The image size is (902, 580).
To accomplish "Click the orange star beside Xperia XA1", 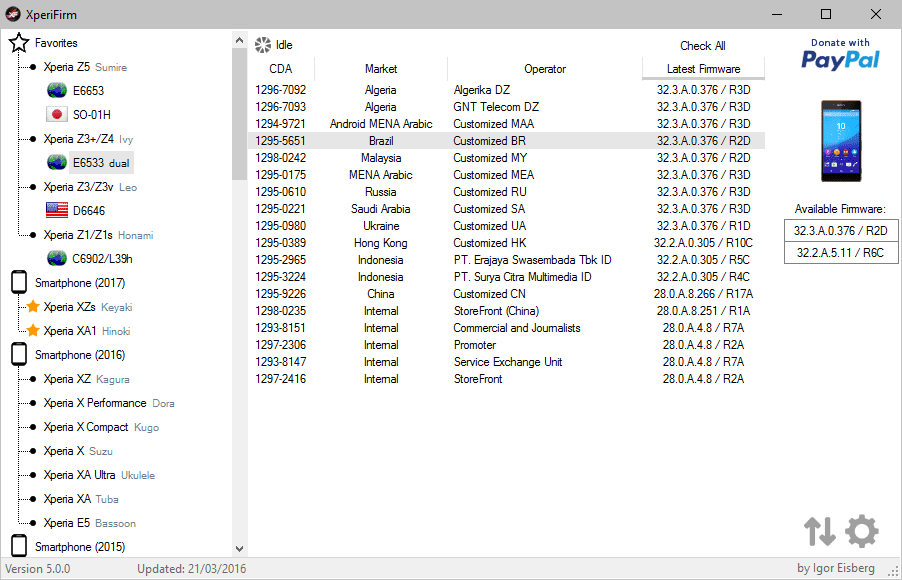I will point(33,330).
